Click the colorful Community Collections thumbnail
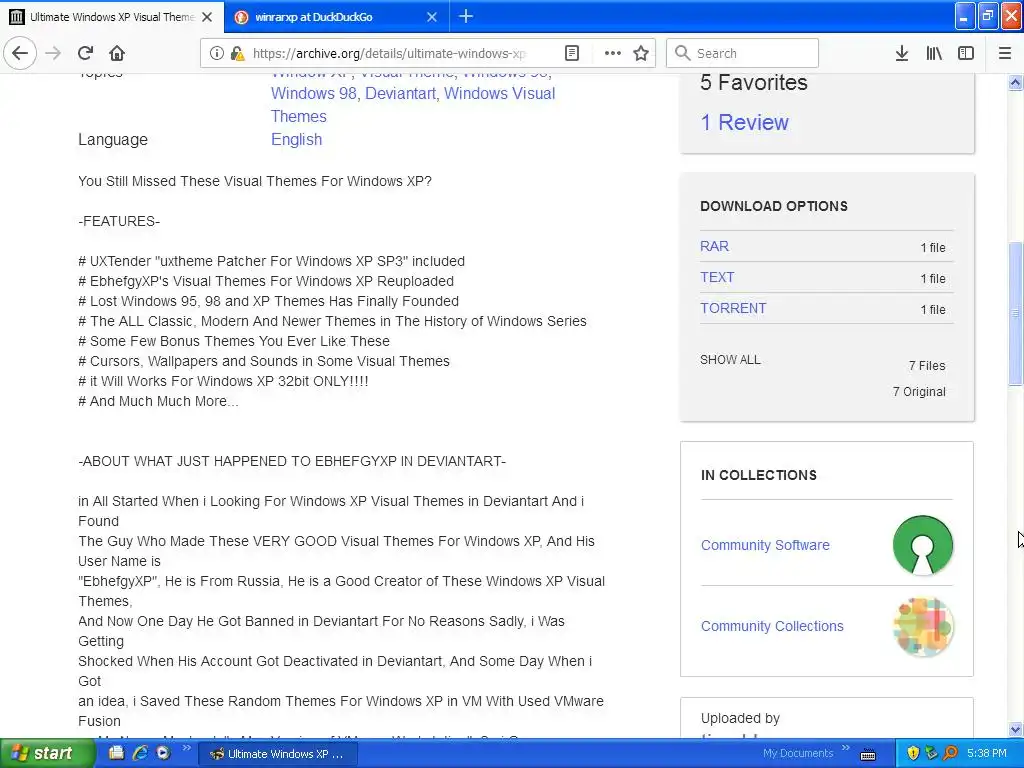Viewport: 1024px width, 768px height. (x=922, y=626)
